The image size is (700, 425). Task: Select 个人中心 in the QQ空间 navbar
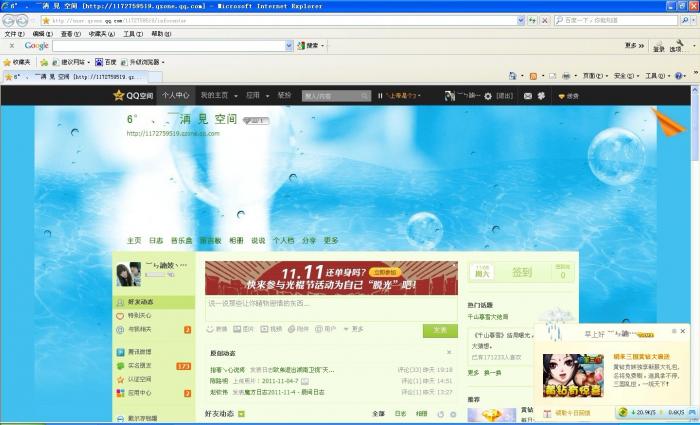(175, 95)
